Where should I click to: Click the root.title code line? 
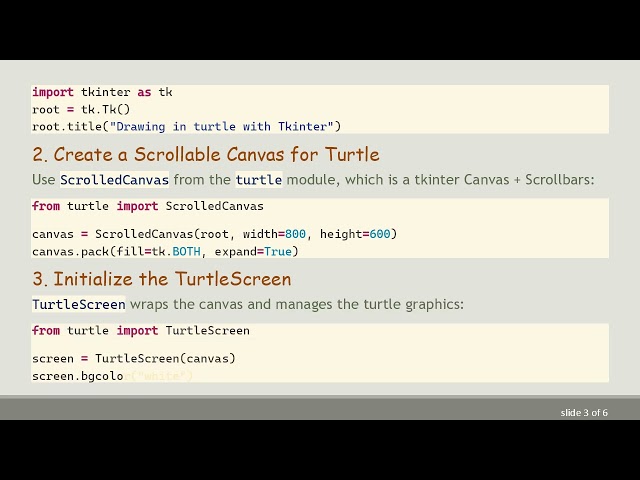click(186, 127)
